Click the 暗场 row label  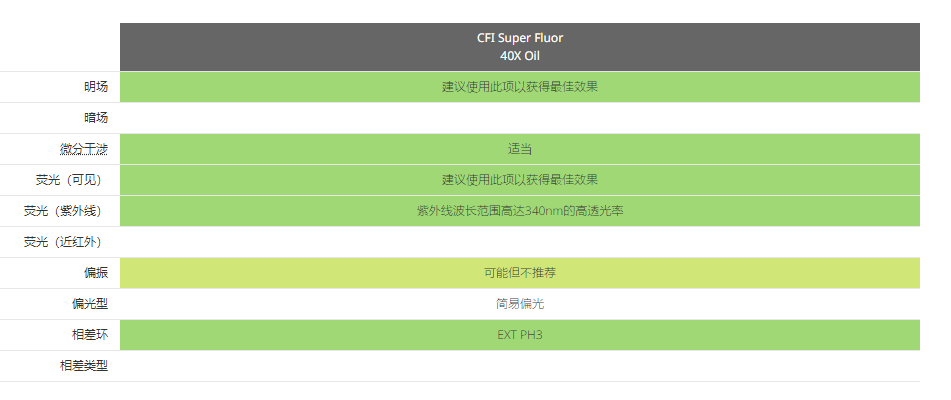coord(96,118)
